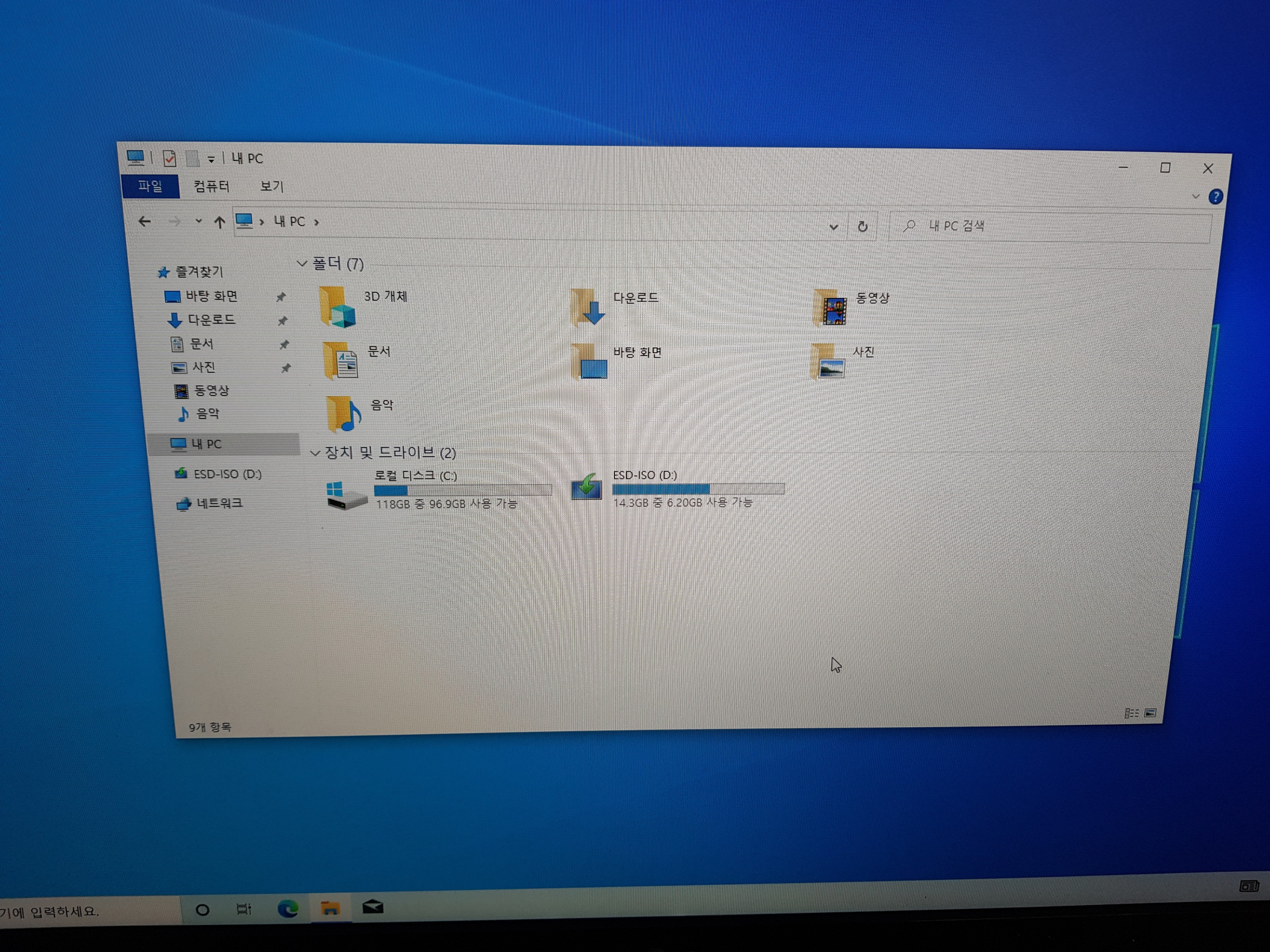Click the back navigation arrow
This screenshot has height=952, width=1270.
[x=145, y=222]
